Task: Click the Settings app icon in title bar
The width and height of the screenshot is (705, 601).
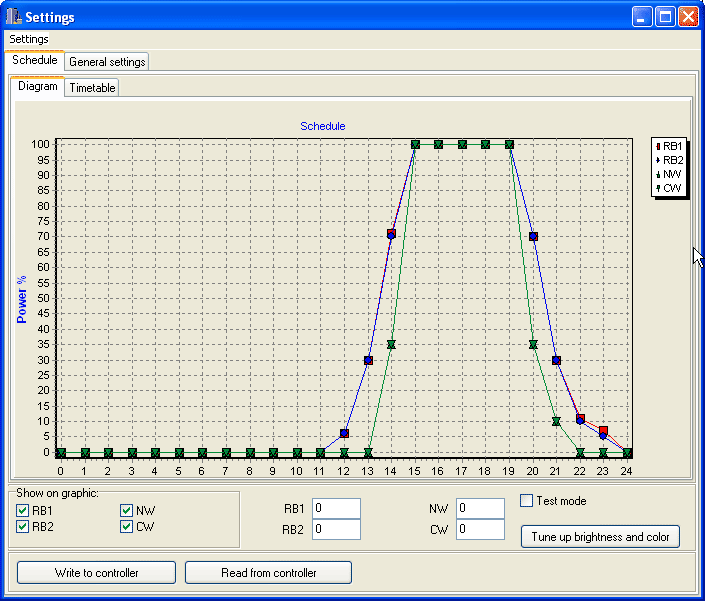Action: (14, 17)
